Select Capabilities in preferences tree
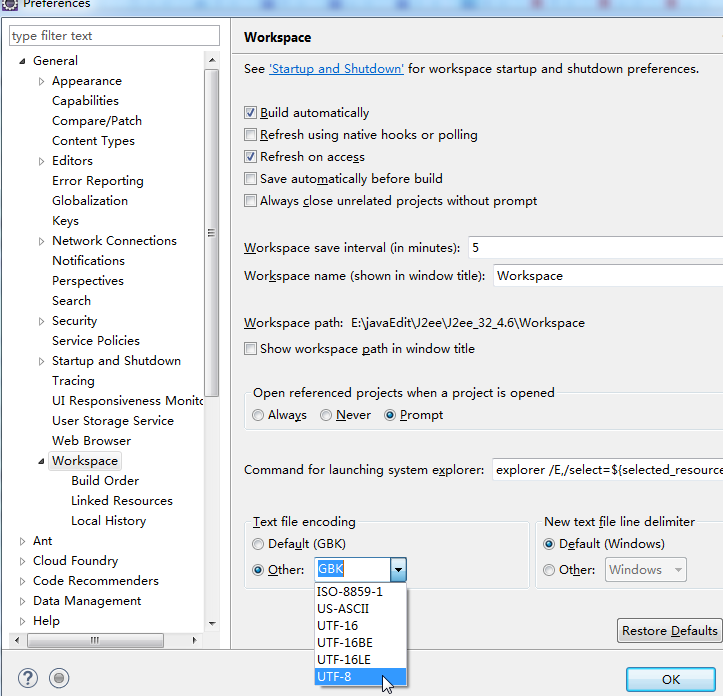The image size is (723, 696). 85,101
